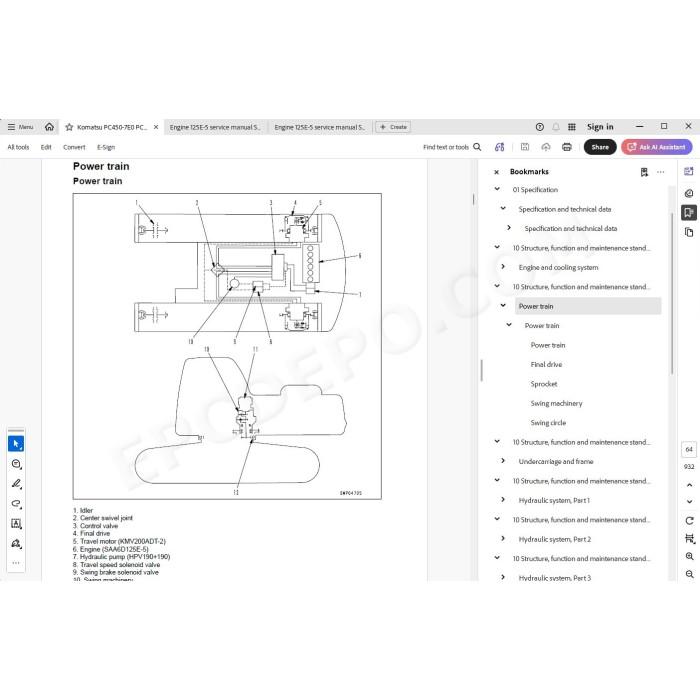Open the Sprocket bookmark
700x700 pixels.
point(544,384)
